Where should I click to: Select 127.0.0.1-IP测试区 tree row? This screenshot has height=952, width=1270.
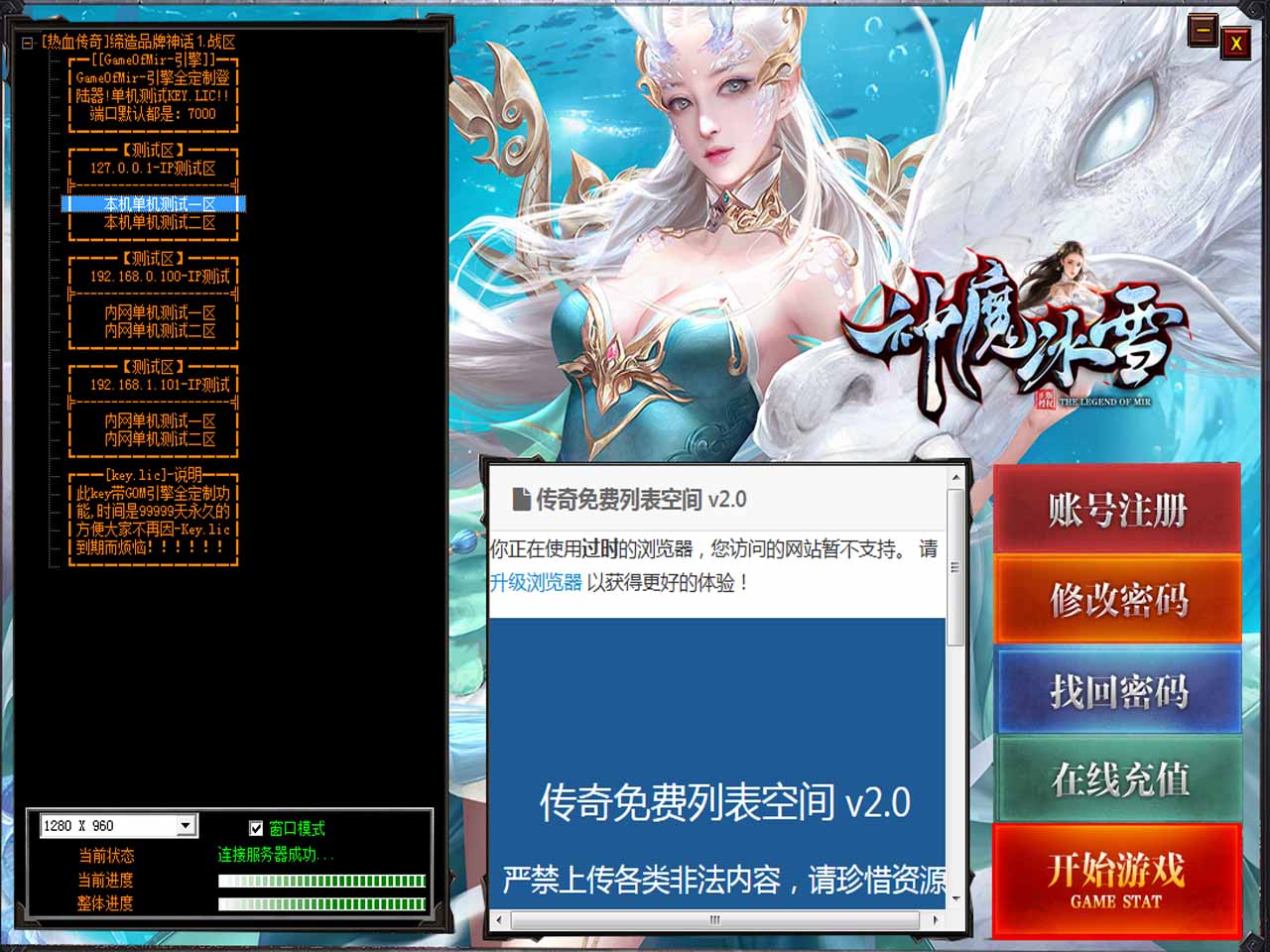(154, 169)
